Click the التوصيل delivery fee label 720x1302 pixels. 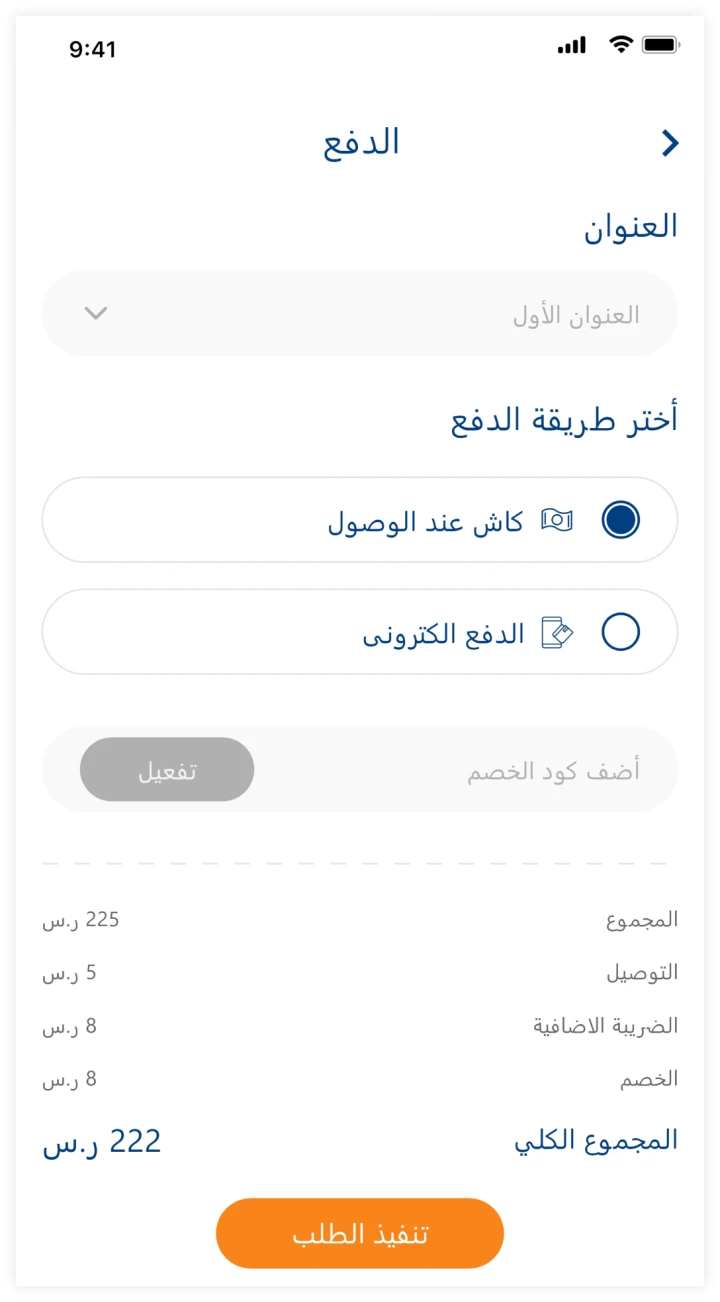[x=641, y=973]
